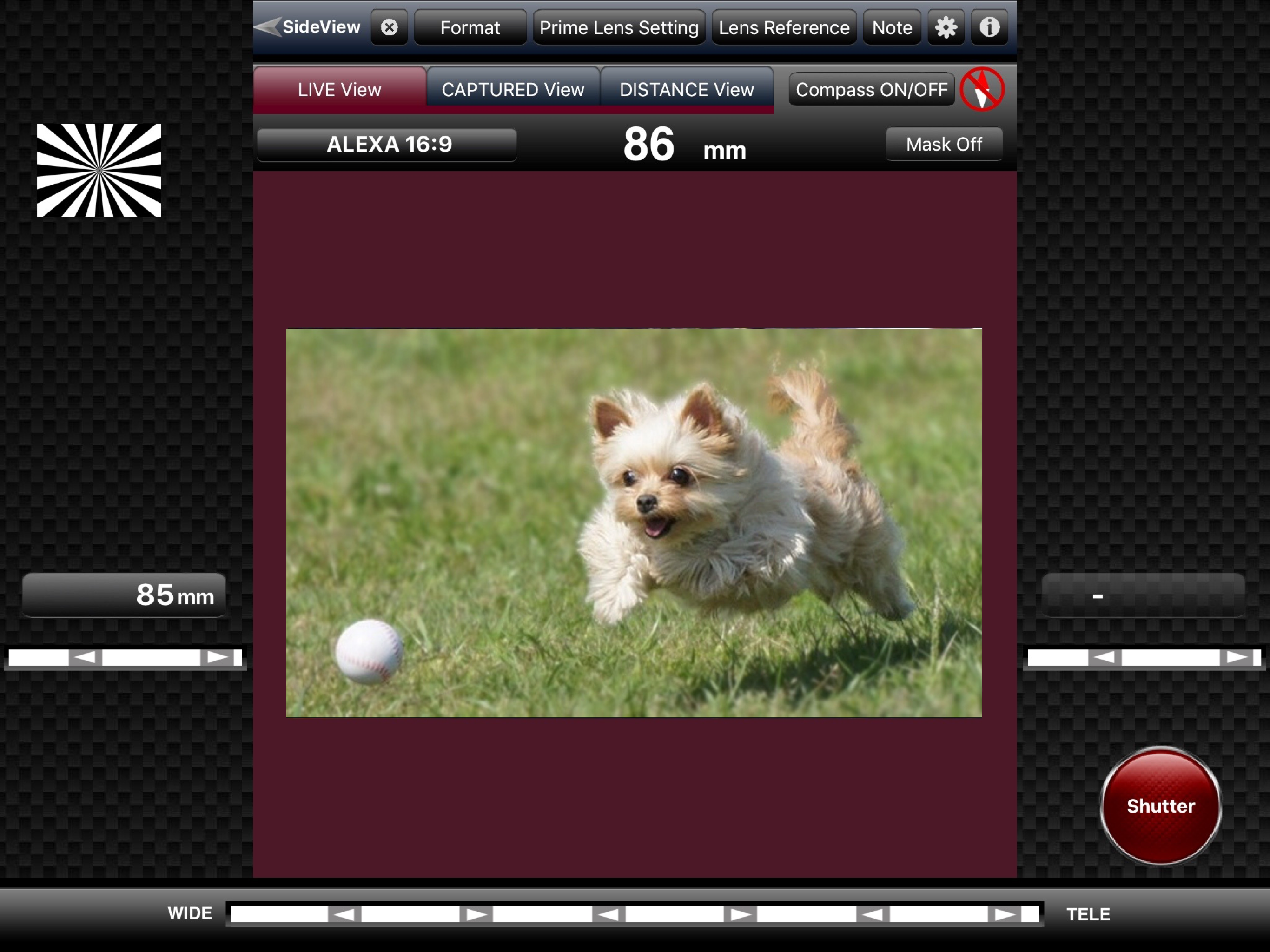The width and height of the screenshot is (1270, 952).
Task: Open the info icon in top bar
Action: click(x=989, y=27)
